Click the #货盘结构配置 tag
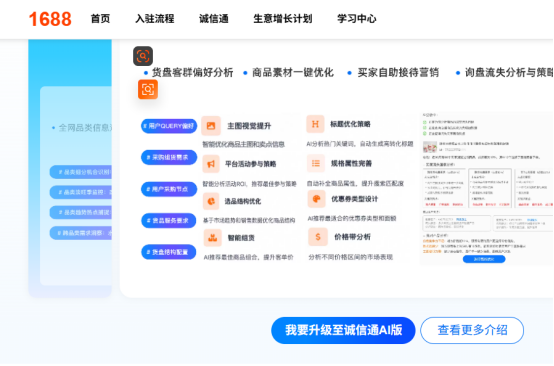 [x=169, y=252]
